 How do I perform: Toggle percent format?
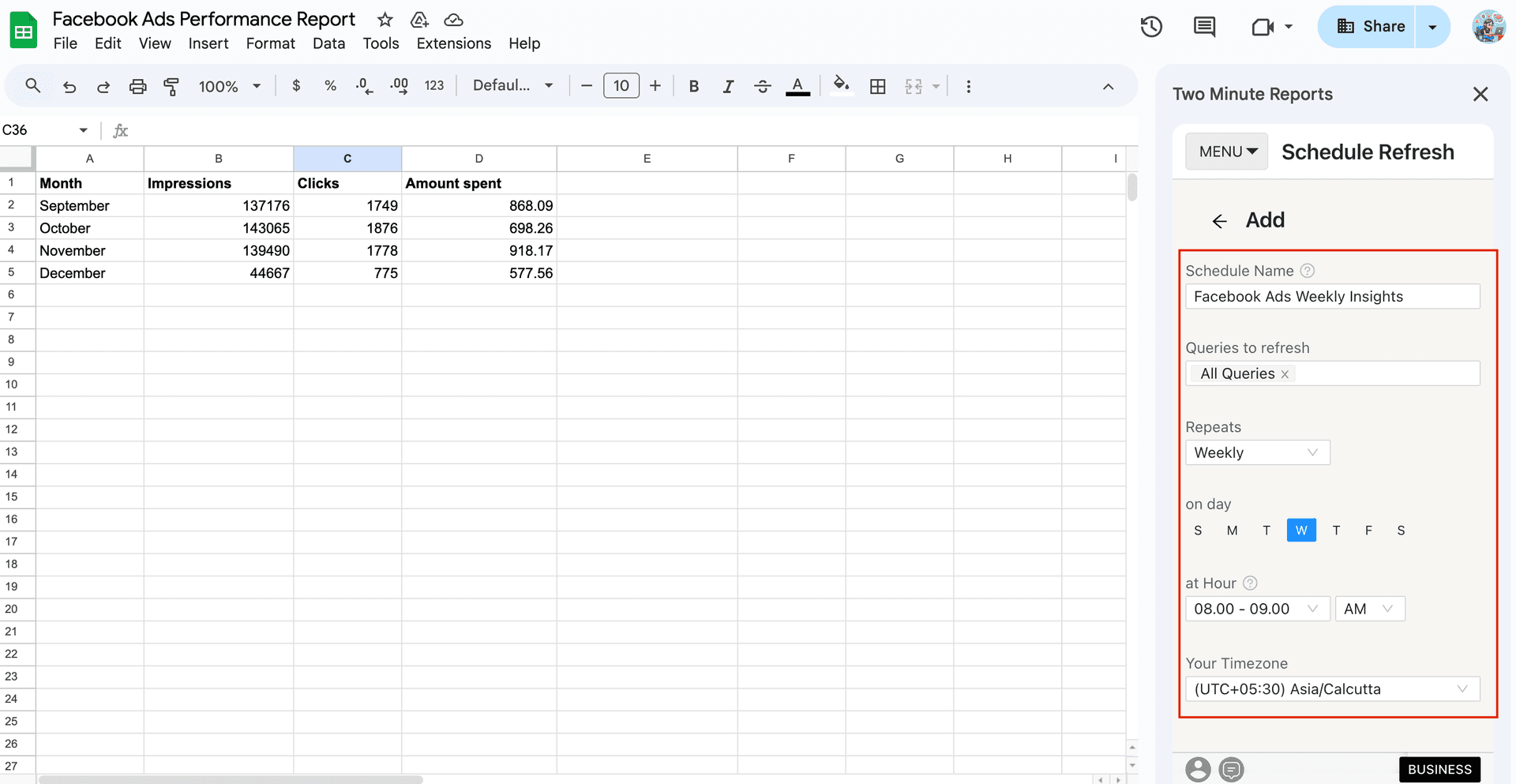tap(330, 86)
